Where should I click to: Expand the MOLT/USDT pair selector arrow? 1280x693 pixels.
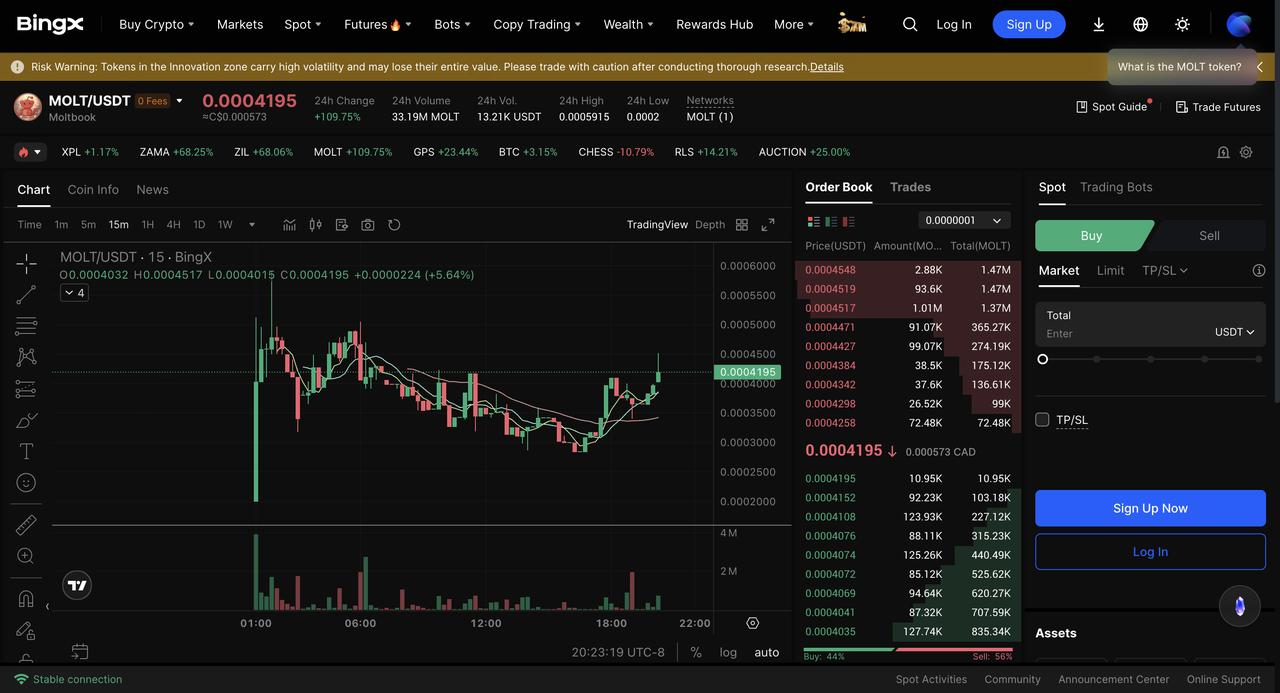(x=180, y=101)
